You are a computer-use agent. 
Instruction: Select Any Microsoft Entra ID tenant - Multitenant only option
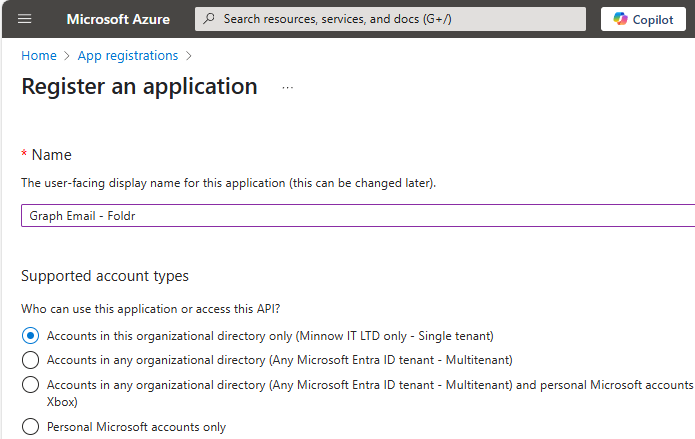(30, 360)
